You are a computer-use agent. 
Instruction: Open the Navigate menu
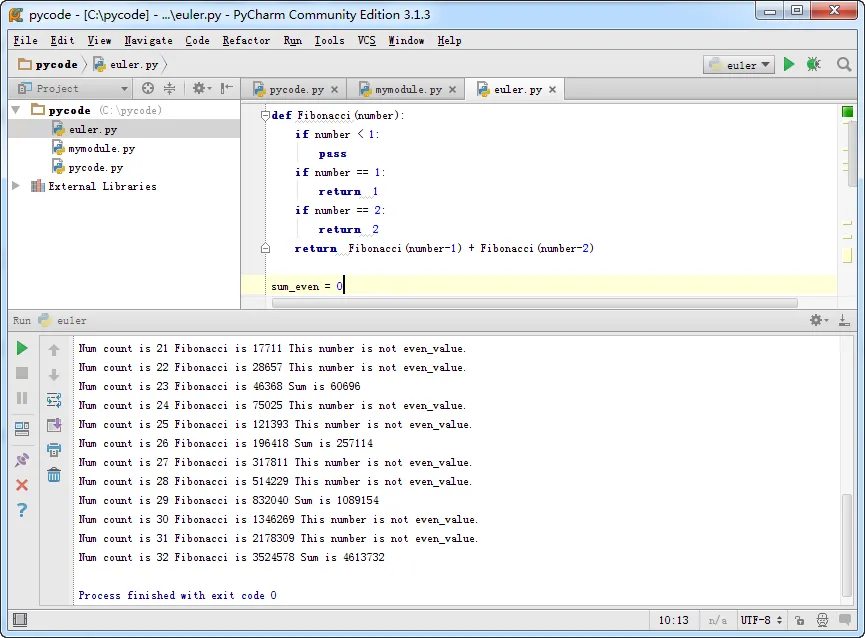(x=148, y=40)
